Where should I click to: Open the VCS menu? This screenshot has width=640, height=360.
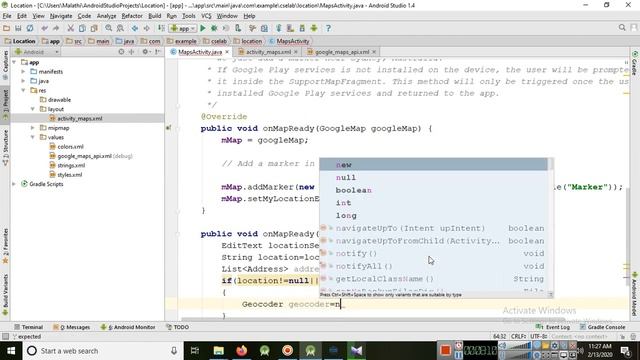point(206,16)
